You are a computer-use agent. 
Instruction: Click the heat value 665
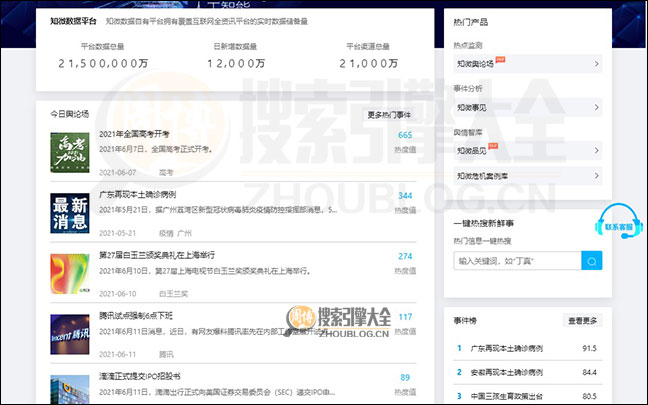click(x=405, y=135)
